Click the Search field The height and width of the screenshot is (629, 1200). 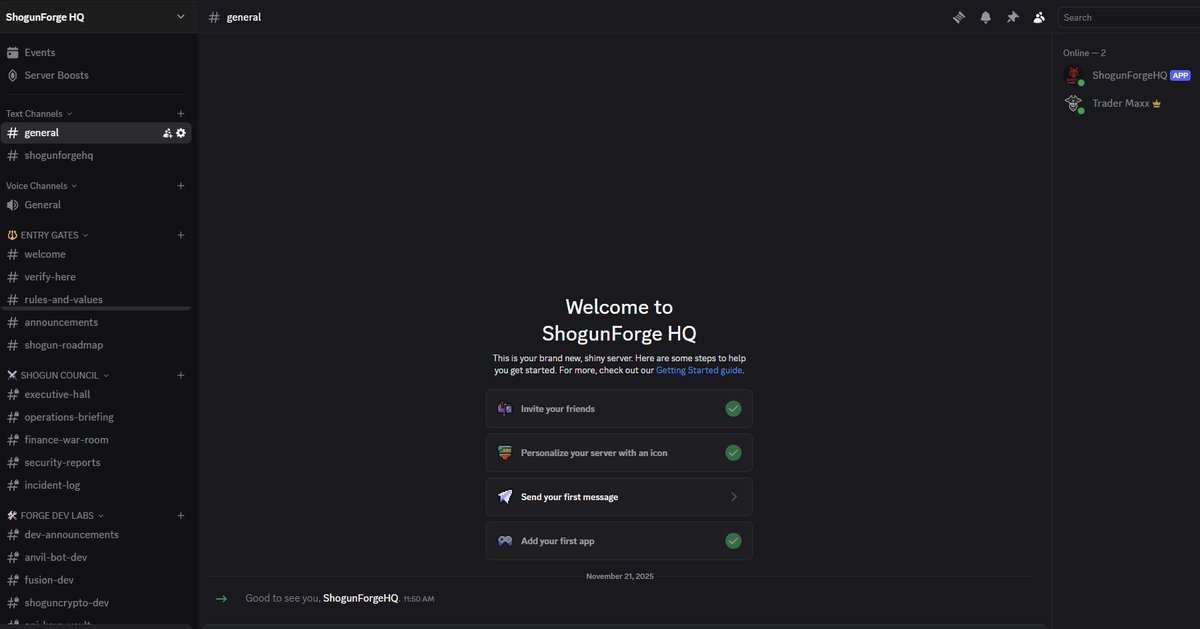click(1128, 17)
